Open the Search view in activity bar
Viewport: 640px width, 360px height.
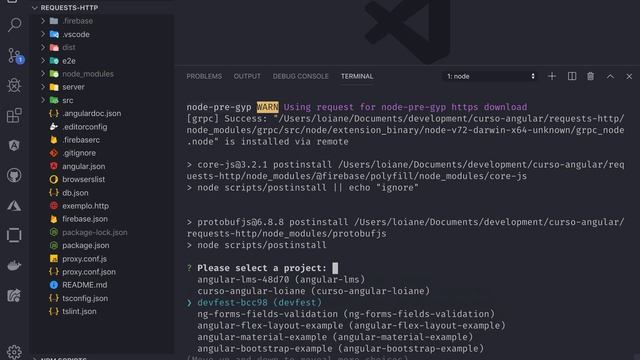[15, 25]
